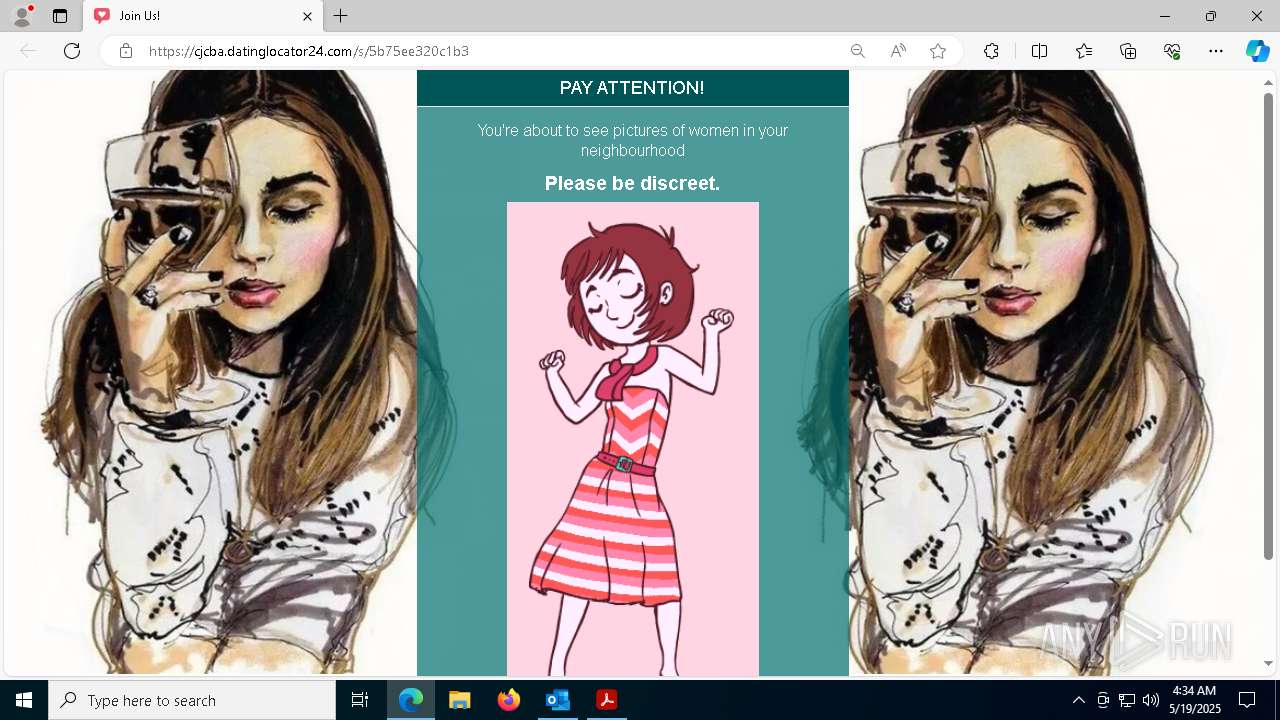Open the browser profile icon
Image resolution: width=1280 pixels, height=720 pixels.
[x=21, y=16]
